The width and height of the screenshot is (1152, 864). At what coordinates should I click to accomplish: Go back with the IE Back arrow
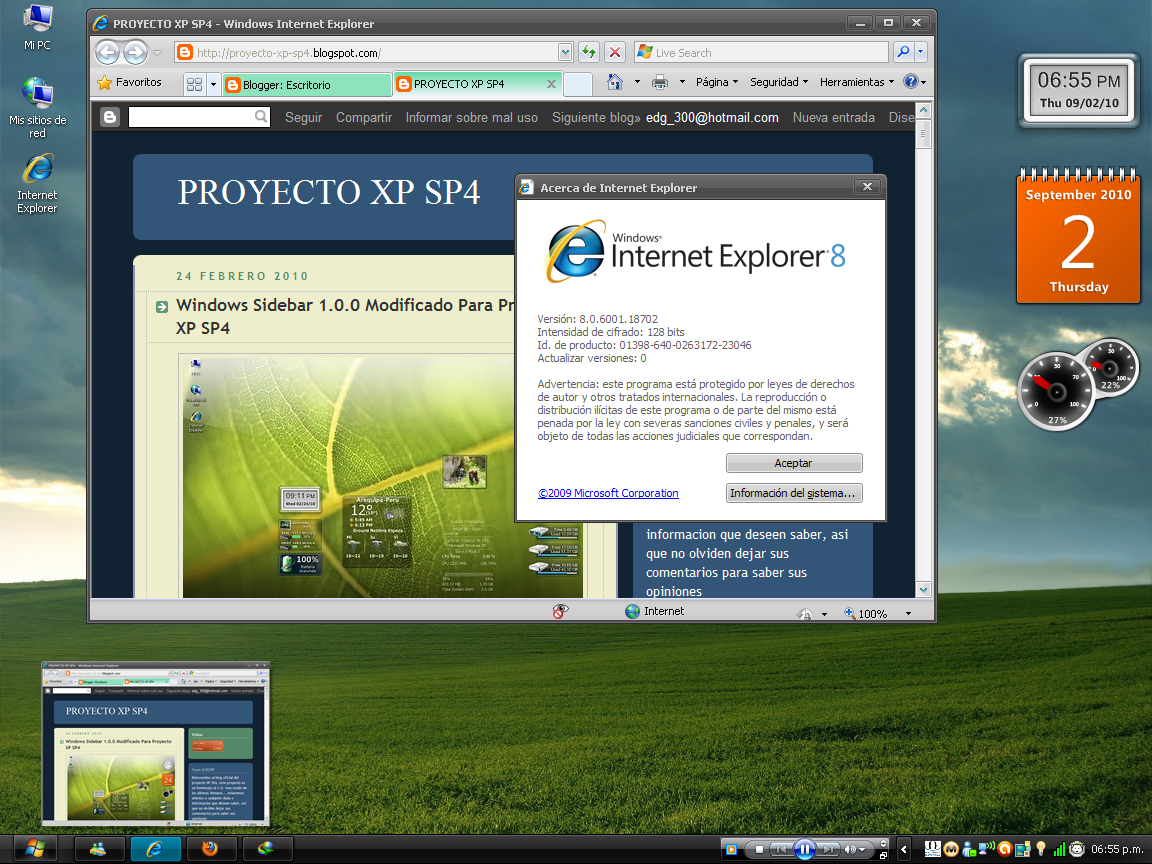point(108,52)
